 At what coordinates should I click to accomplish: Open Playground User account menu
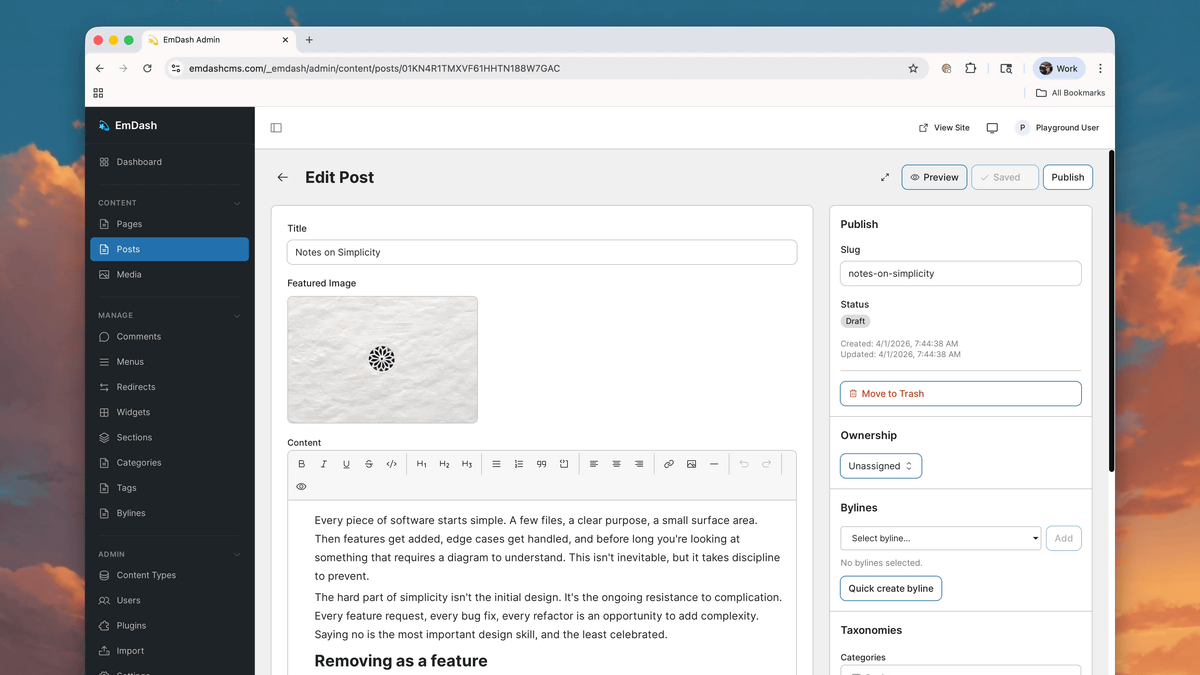click(1057, 128)
